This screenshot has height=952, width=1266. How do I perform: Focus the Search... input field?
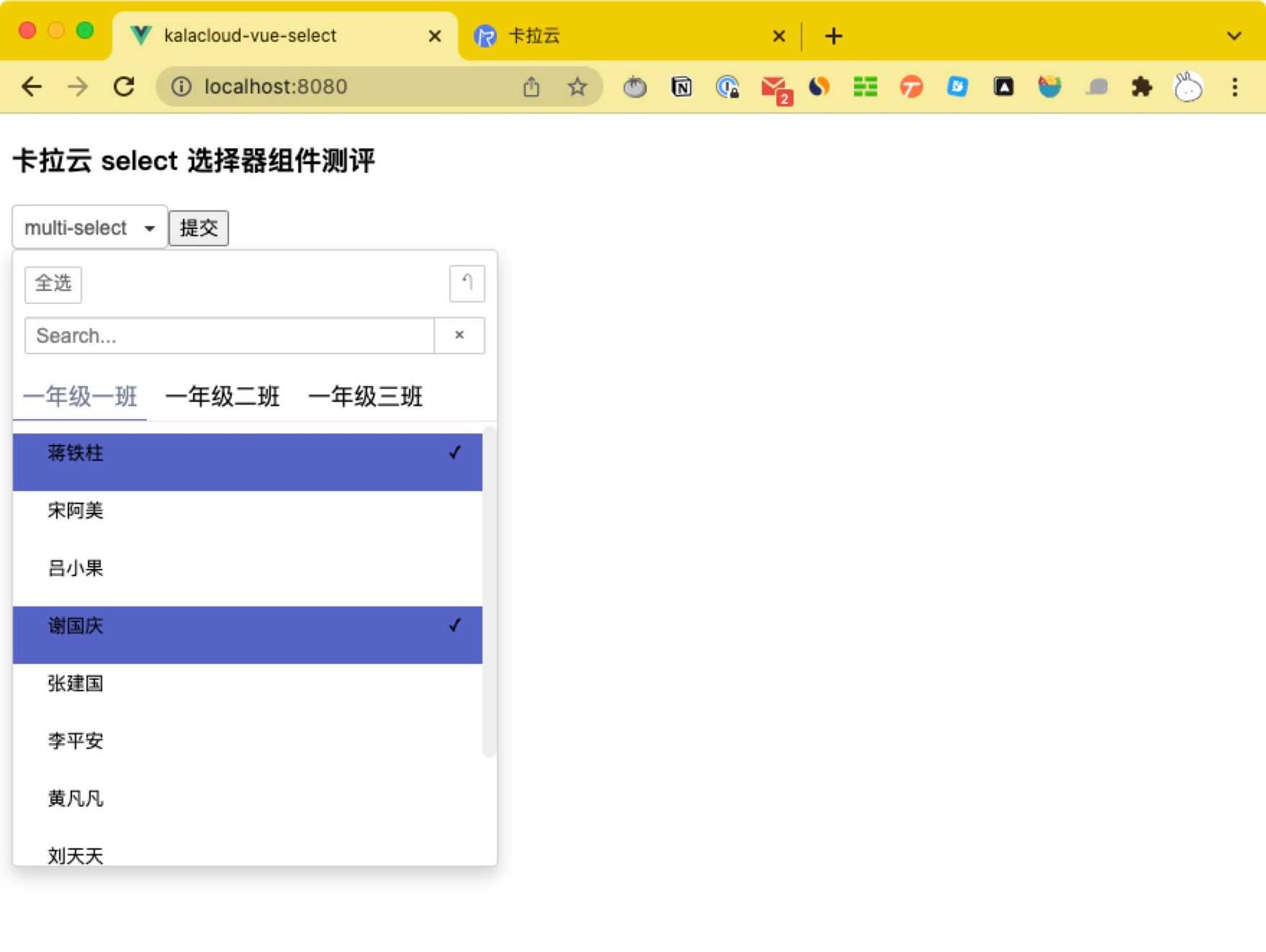[229, 335]
